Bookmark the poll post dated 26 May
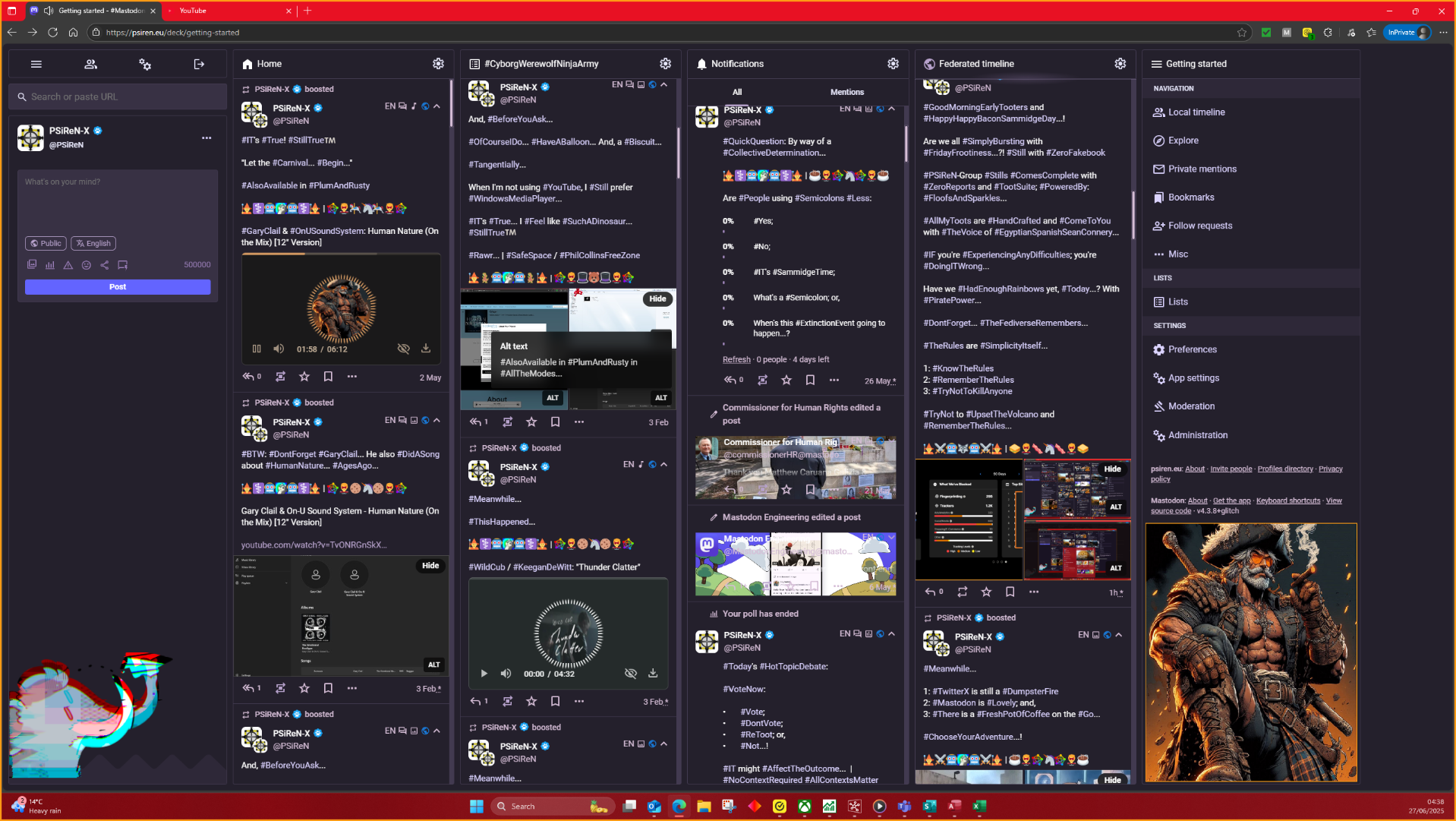 [810, 380]
